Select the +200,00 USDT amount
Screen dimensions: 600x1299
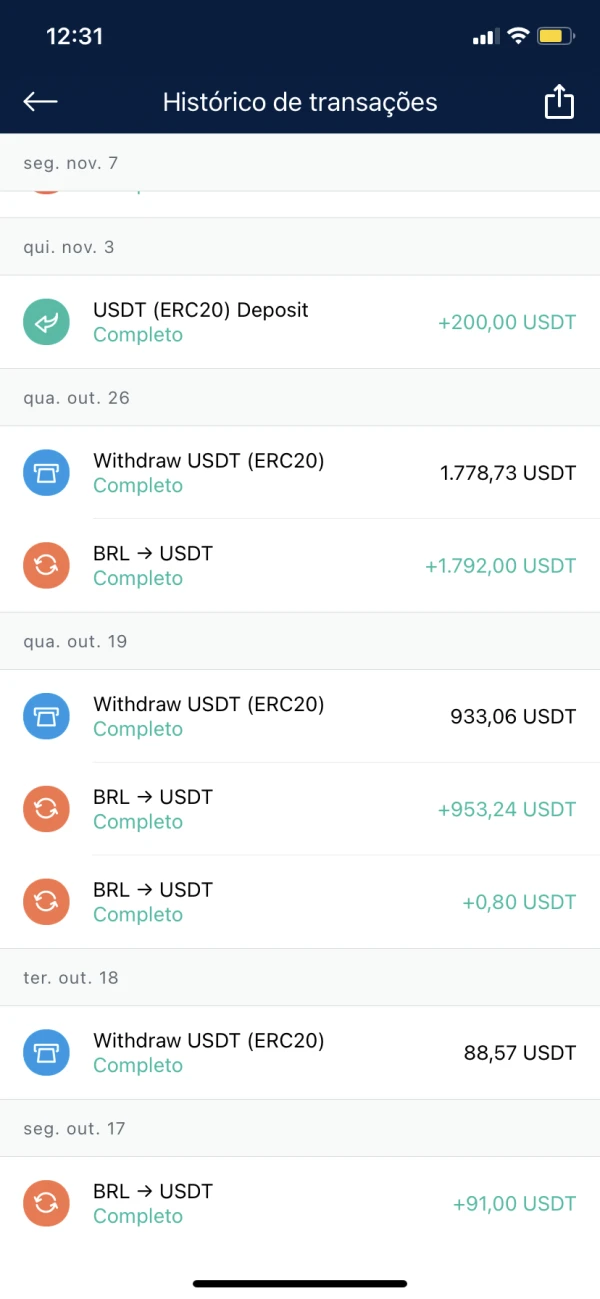pos(507,323)
